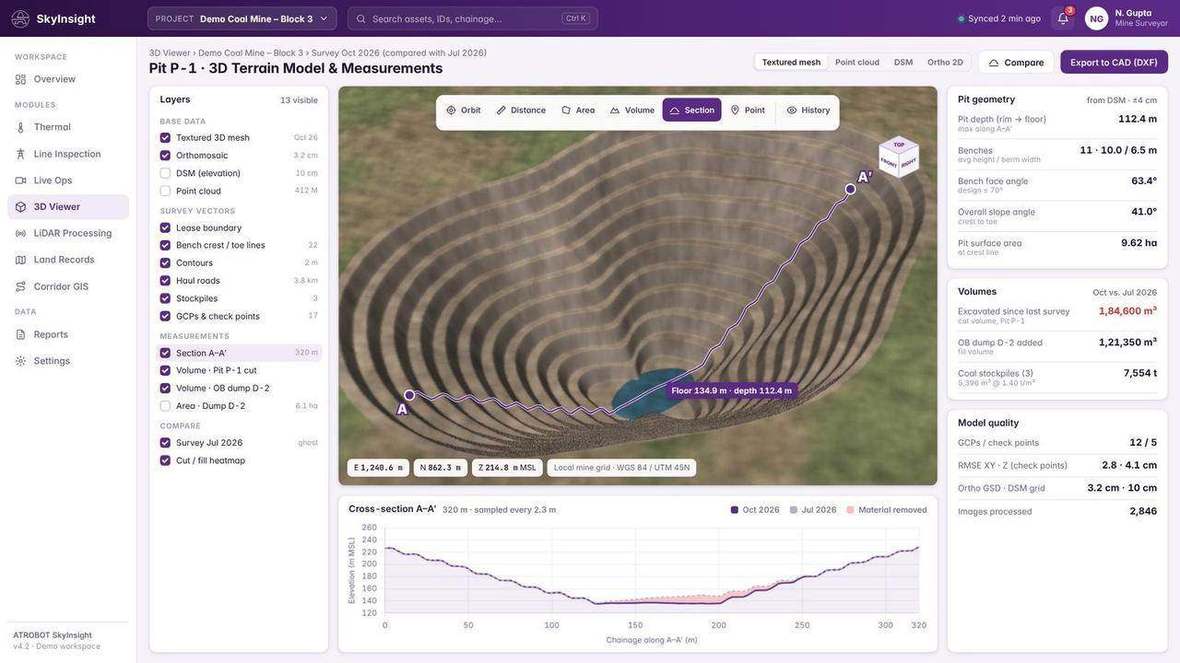Open the Corridor GIS module
This screenshot has height=663, width=1180.
point(68,286)
